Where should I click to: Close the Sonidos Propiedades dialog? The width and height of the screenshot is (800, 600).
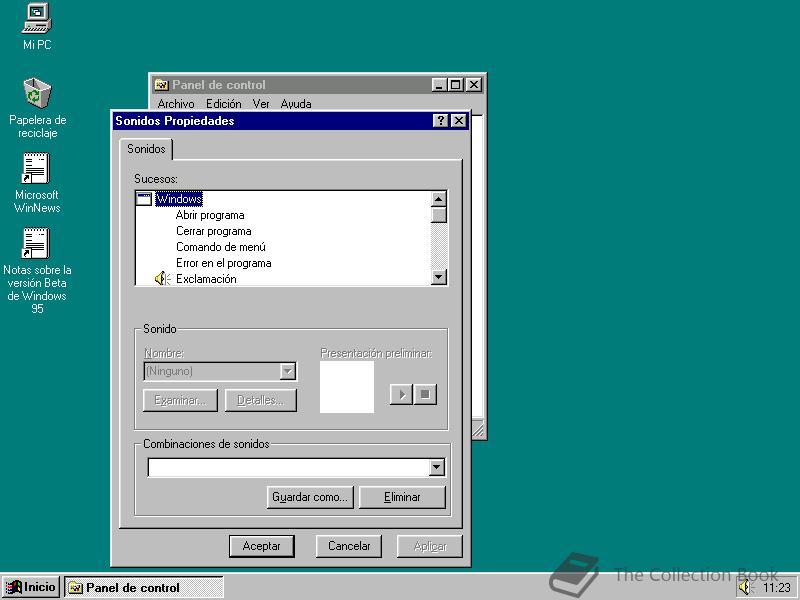459,121
